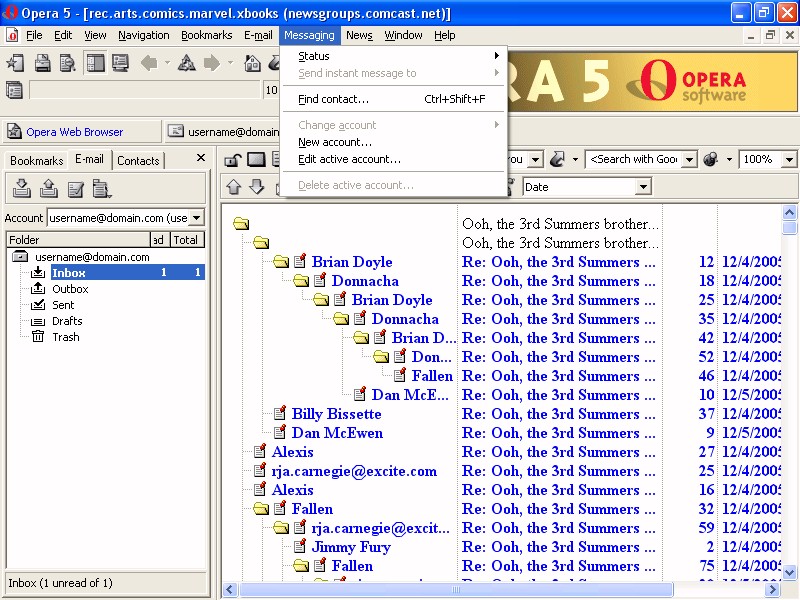Open the Search with Google dropdown
800x600 pixels.
[689, 160]
